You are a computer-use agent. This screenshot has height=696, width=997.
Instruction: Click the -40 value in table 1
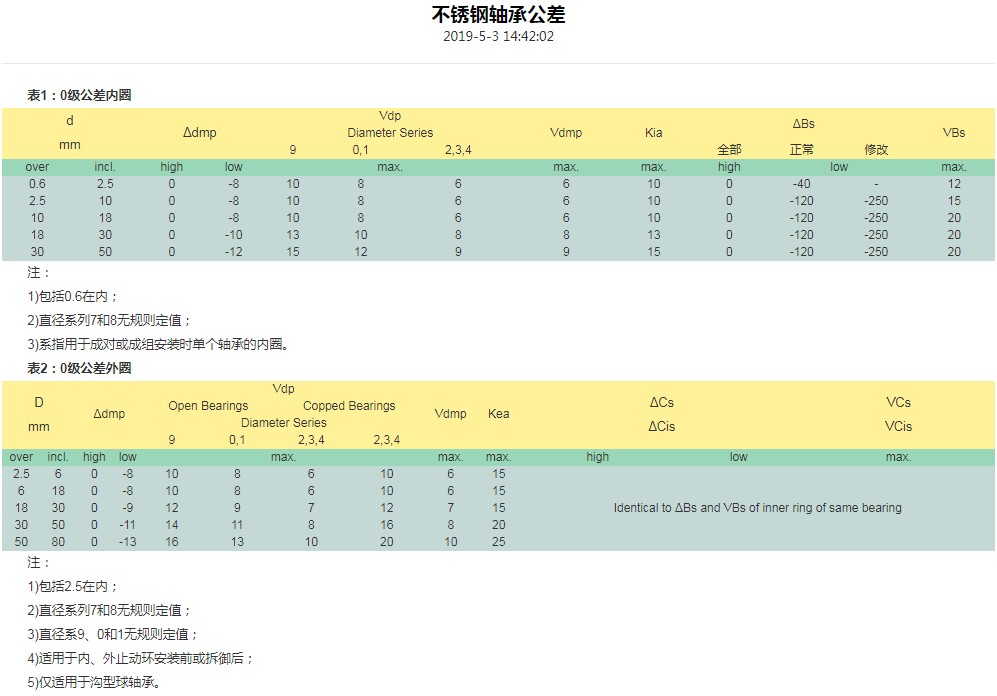[801, 184]
